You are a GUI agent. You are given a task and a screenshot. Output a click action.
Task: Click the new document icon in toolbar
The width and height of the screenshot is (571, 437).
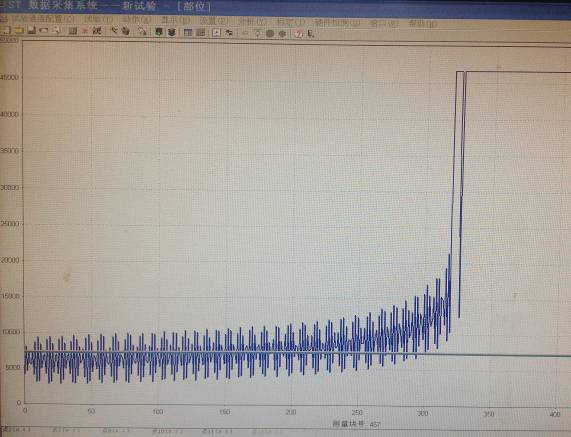click(6, 31)
